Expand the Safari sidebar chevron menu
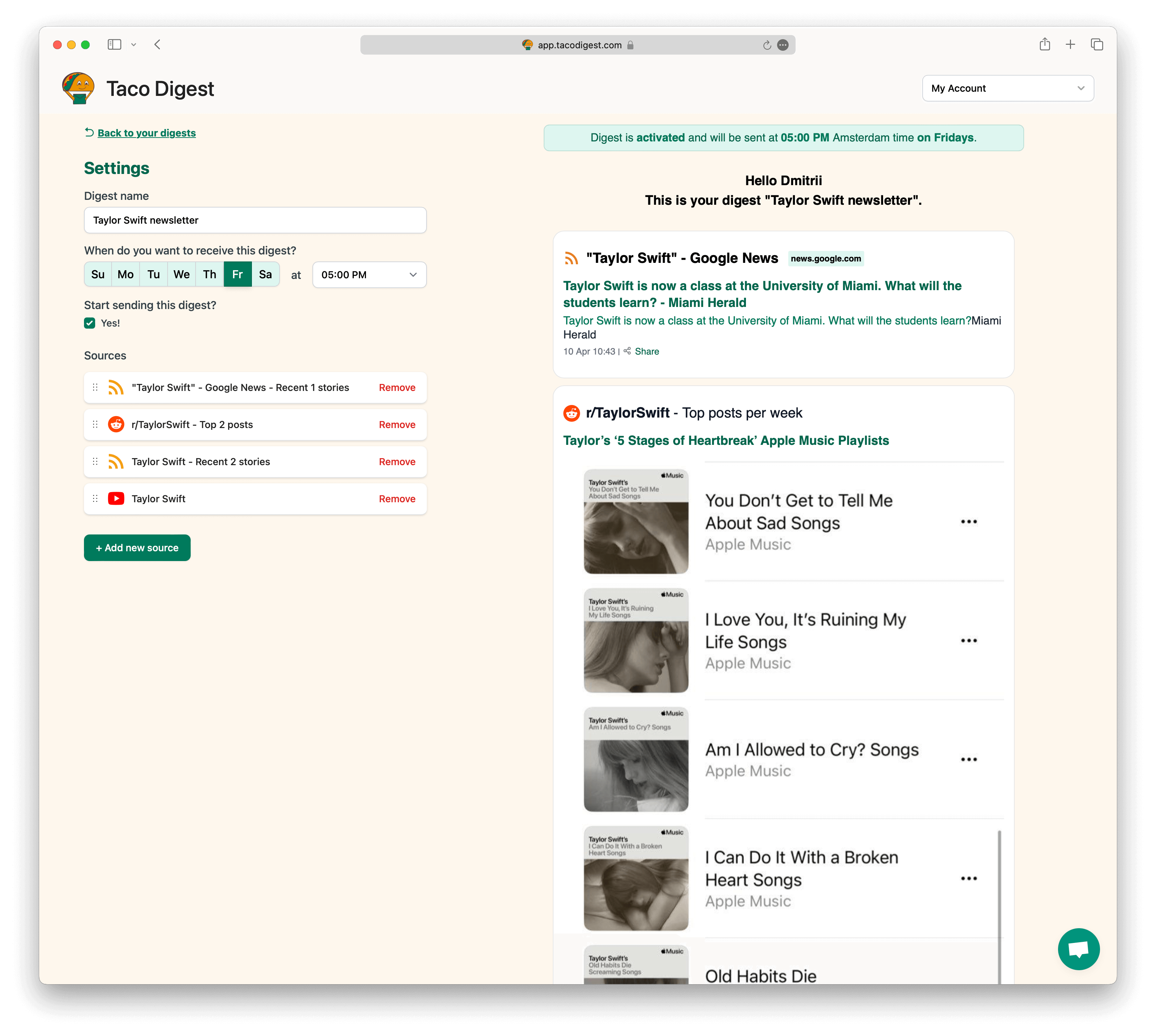This screenshot has height=1036, width=1156. (x=134, y=44)
